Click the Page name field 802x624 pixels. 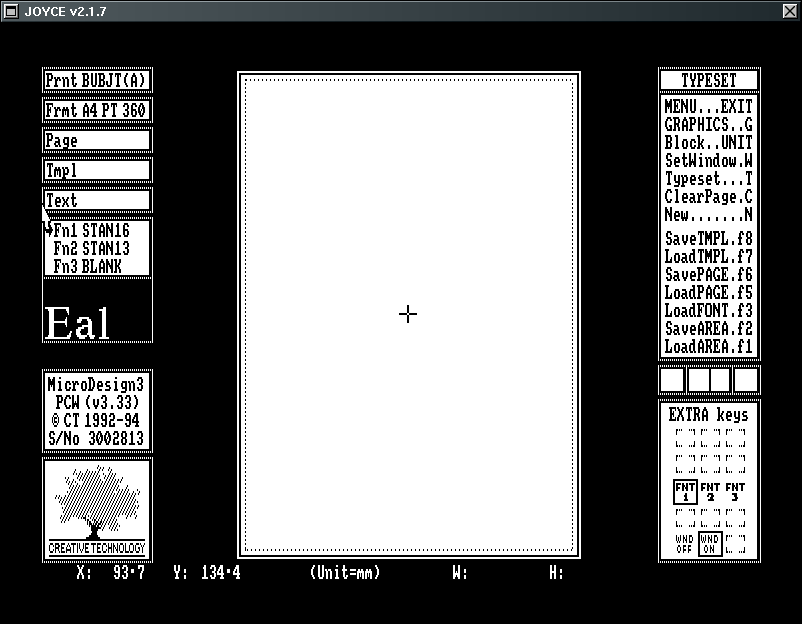coord(97,141)
